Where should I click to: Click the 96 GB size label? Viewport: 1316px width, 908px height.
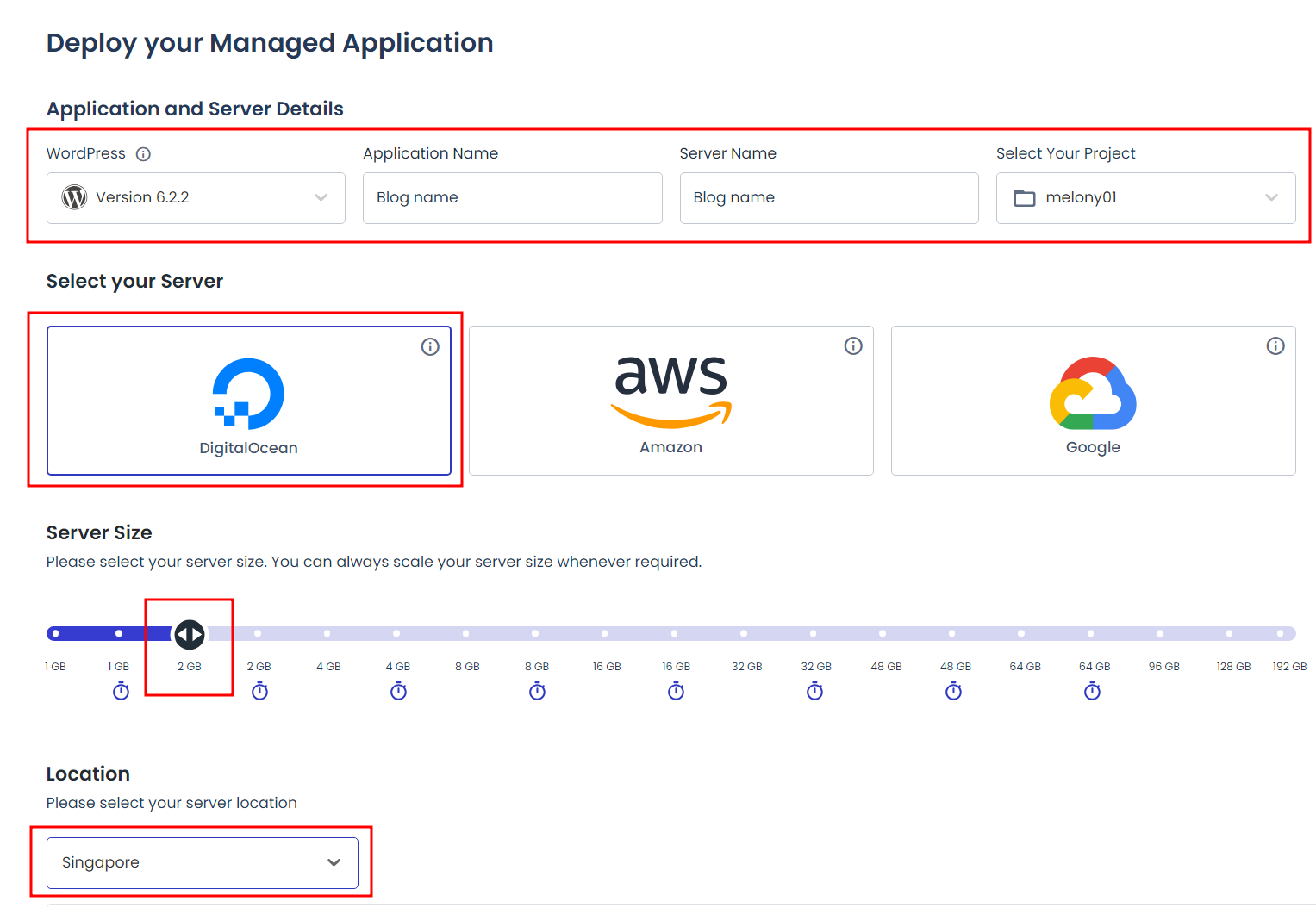point(1163,667)
